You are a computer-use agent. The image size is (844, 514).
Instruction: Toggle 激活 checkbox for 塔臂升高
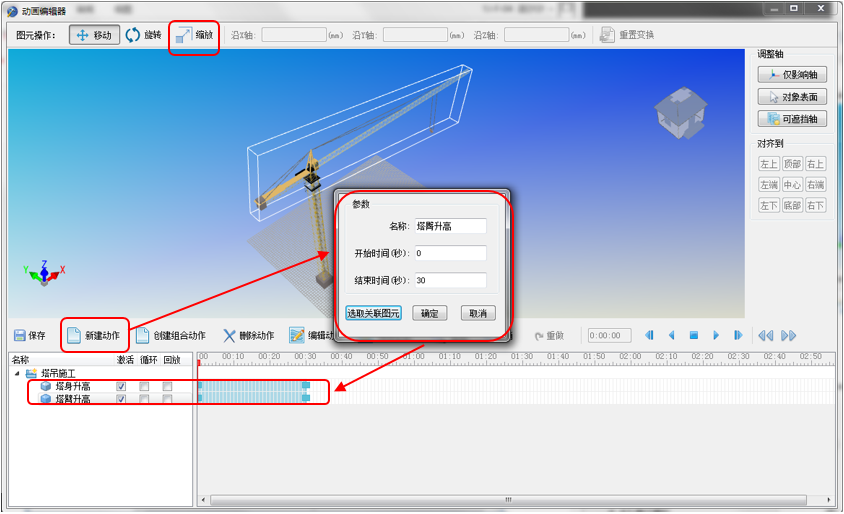pyautogui.click(x=121, y=399)
